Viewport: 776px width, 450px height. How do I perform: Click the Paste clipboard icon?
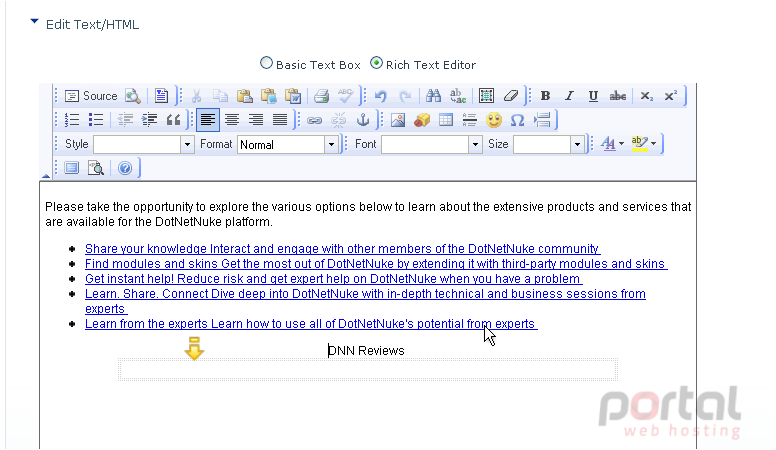tap(244, 96)
